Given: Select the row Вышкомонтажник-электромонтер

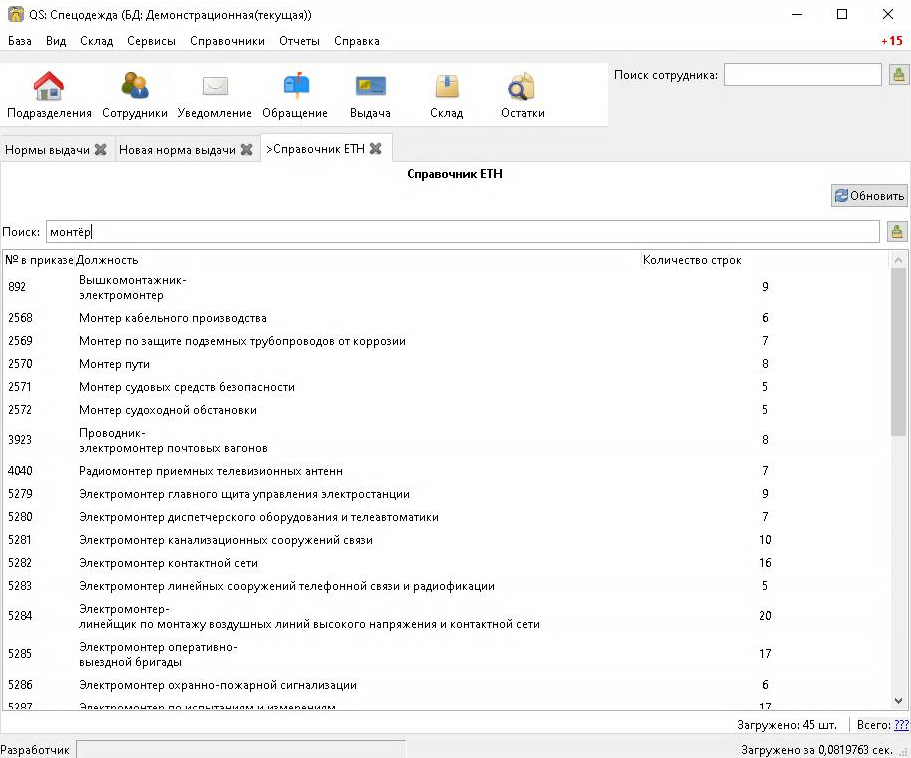Looking at the screenshot, I should 446,287.
